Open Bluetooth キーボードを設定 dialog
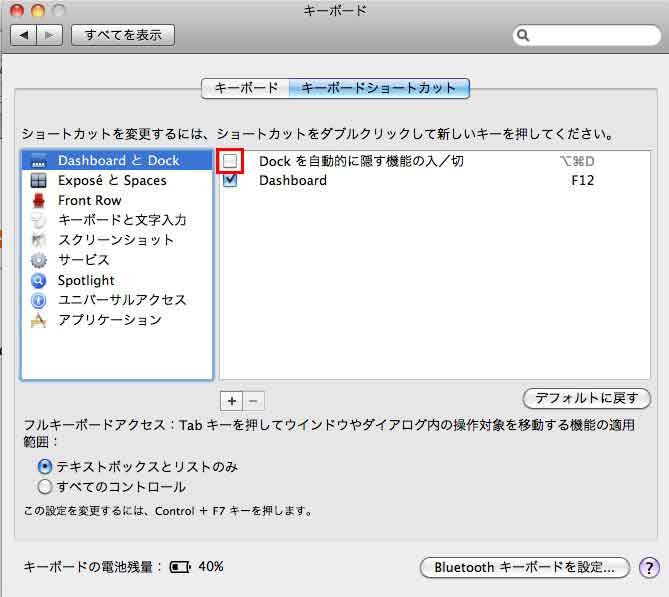Image resolution: width=669 pixels, height=597 pixels. point(524,567)
